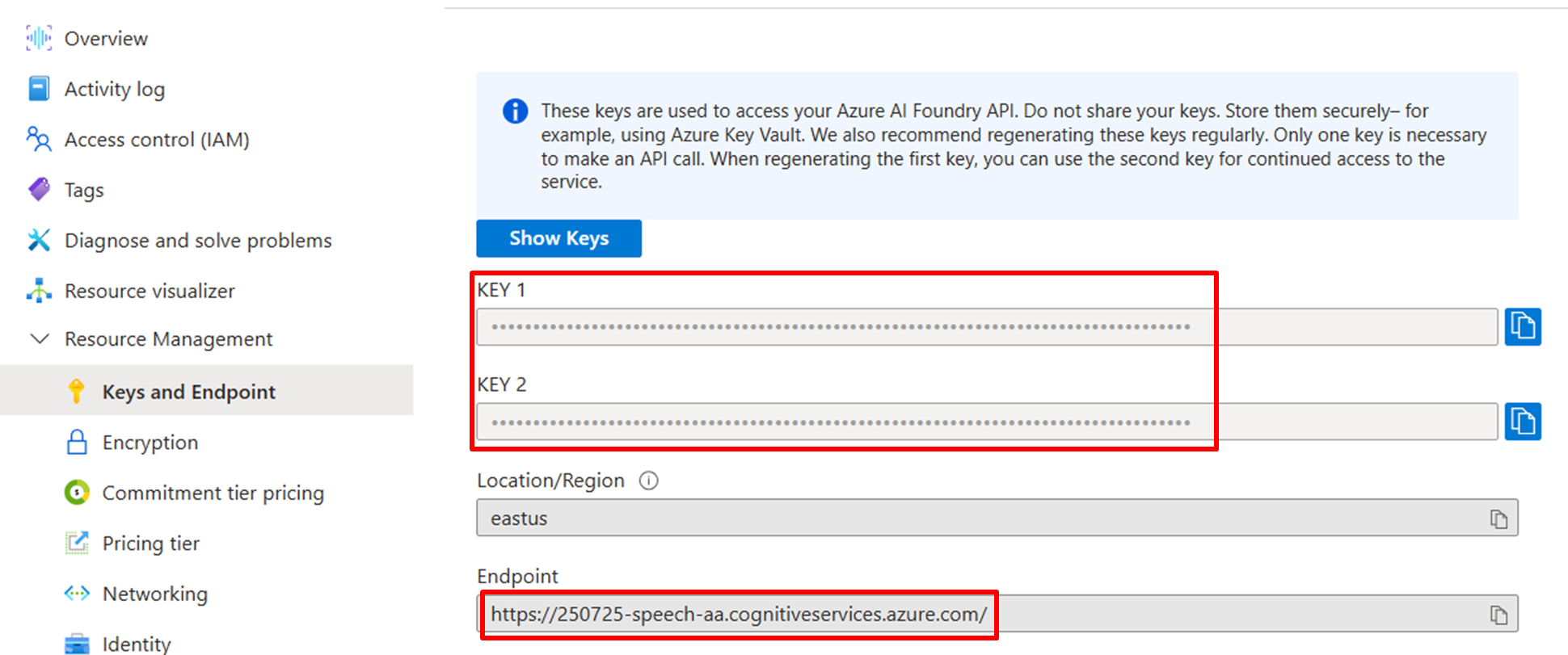The image size is (1568, 655).
Task: Click Show Keys to reveal the keys
Action: point(558,238)
